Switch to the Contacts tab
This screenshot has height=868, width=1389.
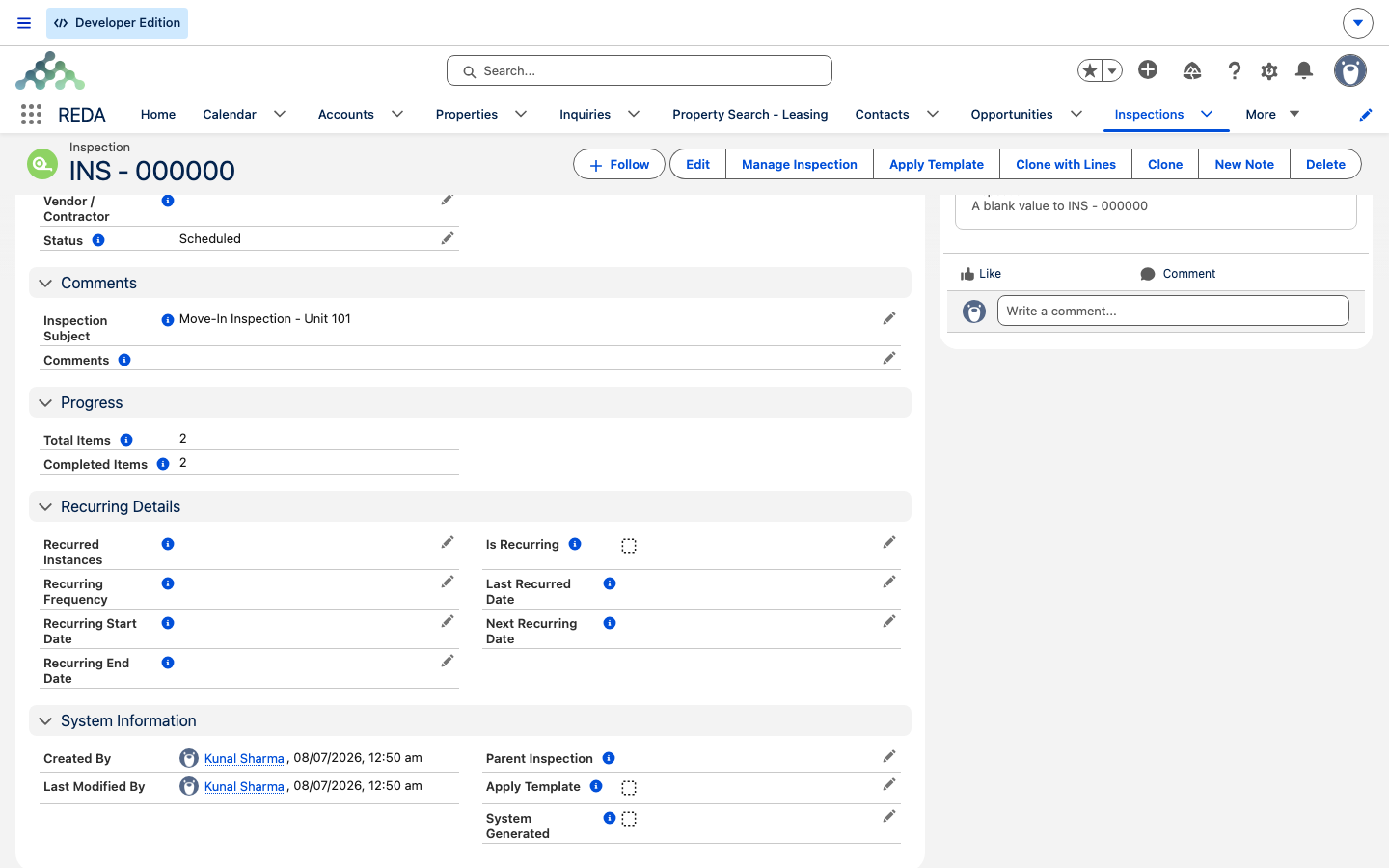click(882, 114)
